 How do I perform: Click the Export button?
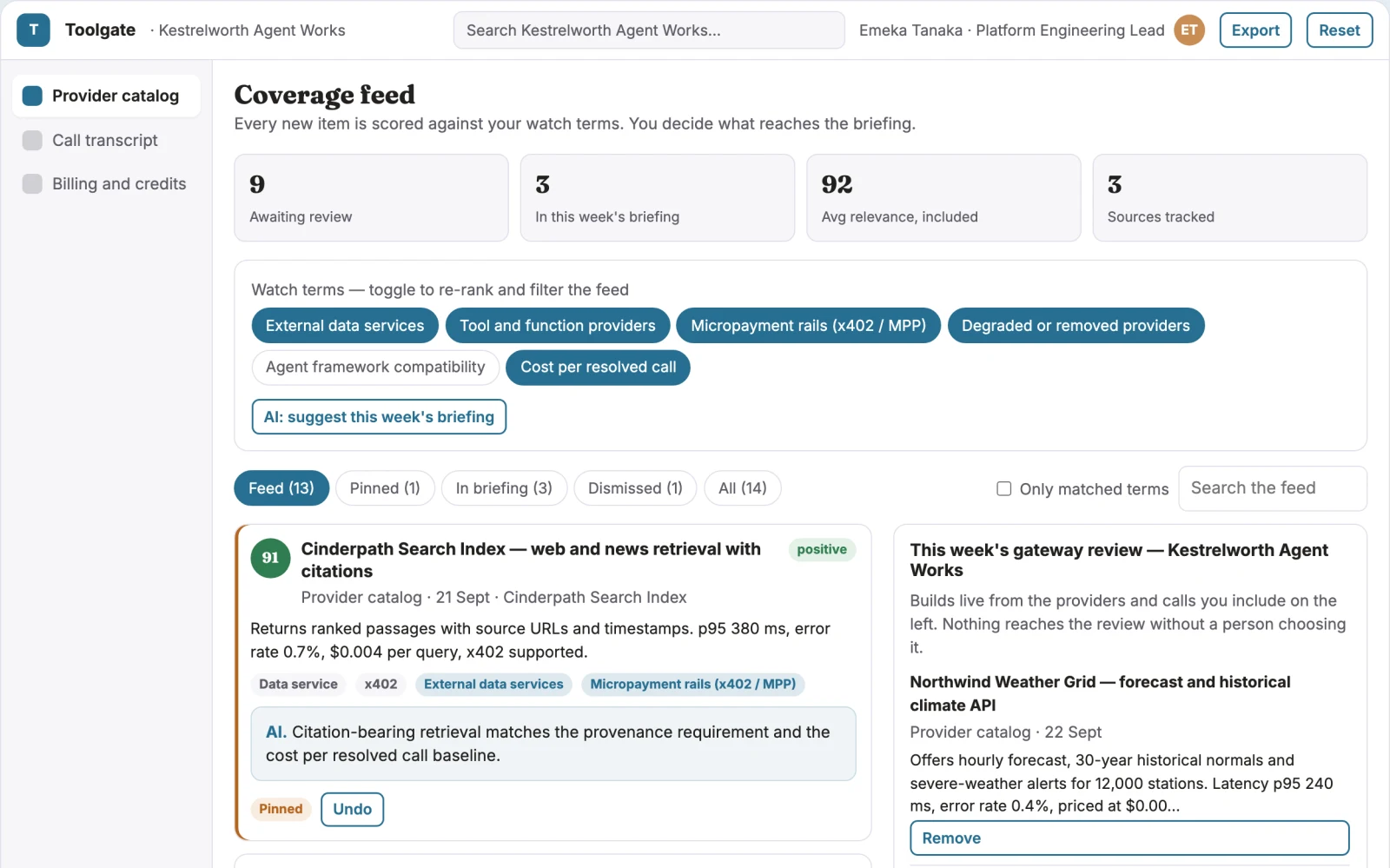(1255, 30)
